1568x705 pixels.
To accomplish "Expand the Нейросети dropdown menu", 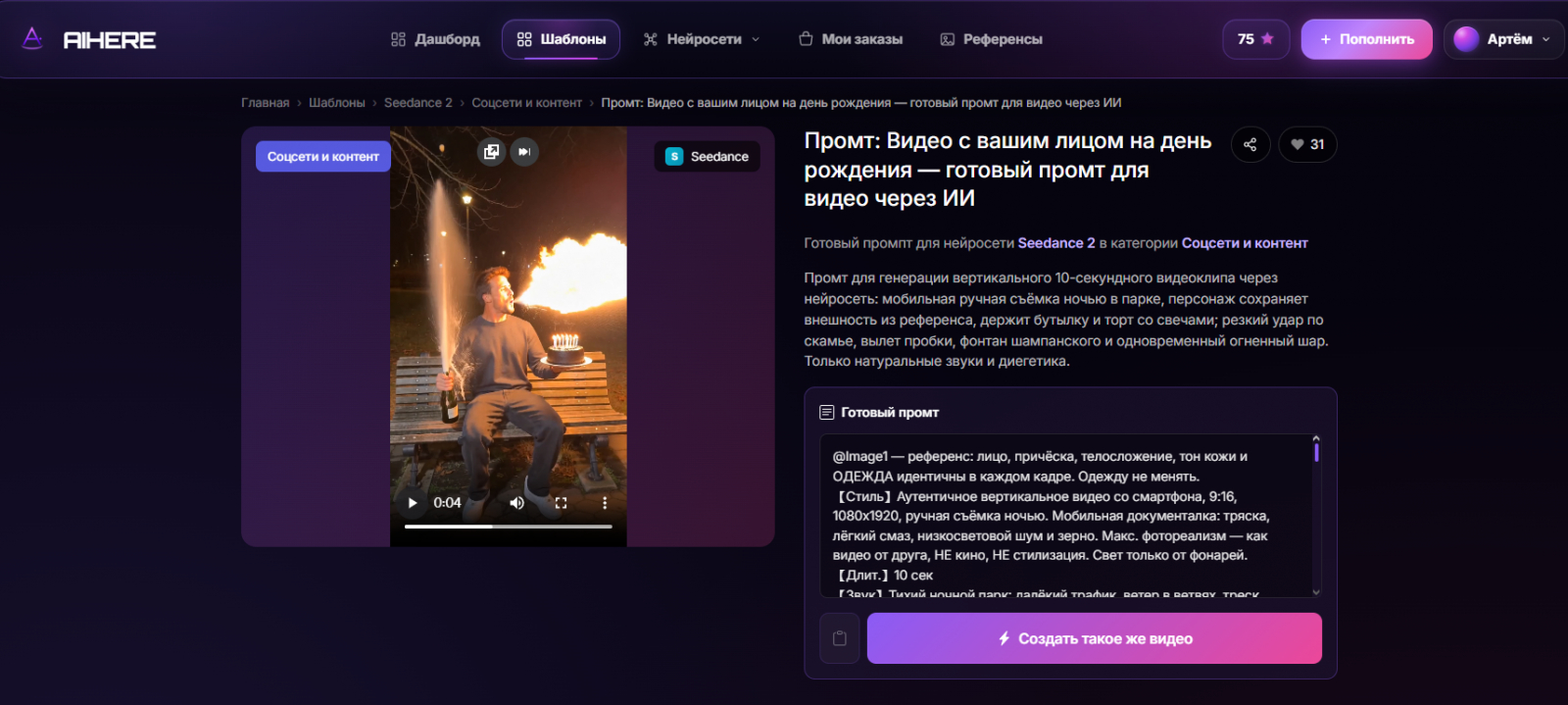I will (x=702, y=39).
